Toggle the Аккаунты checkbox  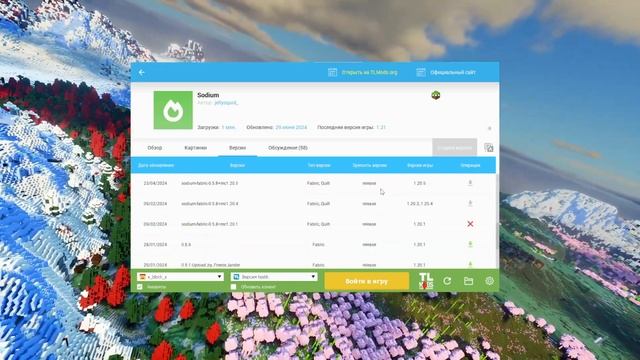tap(140, 287)
